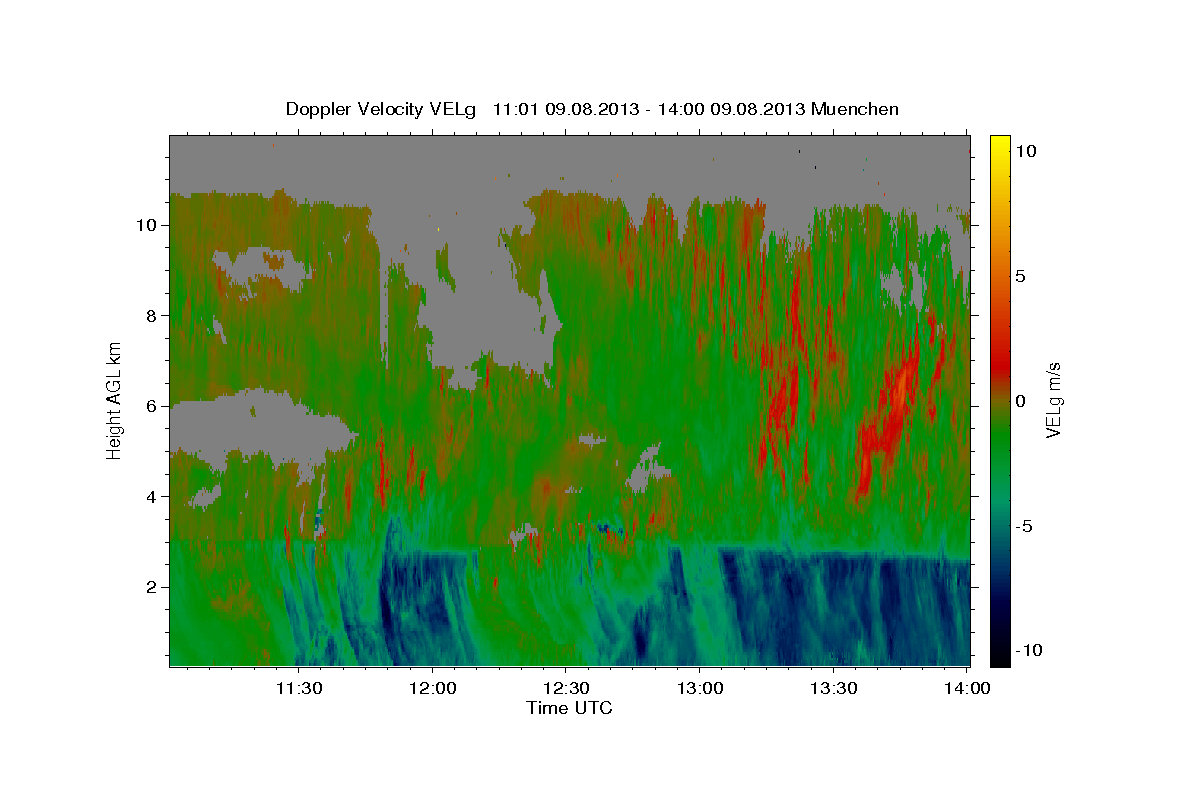Click the colorbar value 0 label

(1021, 401)
